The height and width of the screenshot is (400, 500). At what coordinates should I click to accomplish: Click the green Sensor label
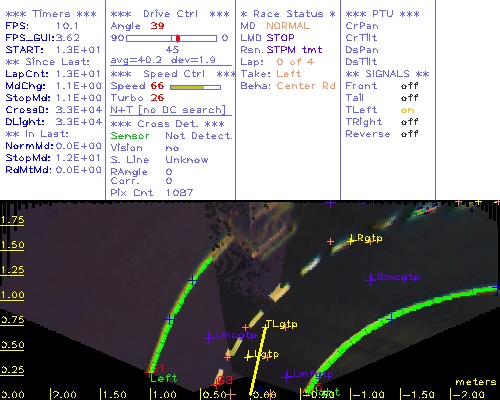point(130,136)
